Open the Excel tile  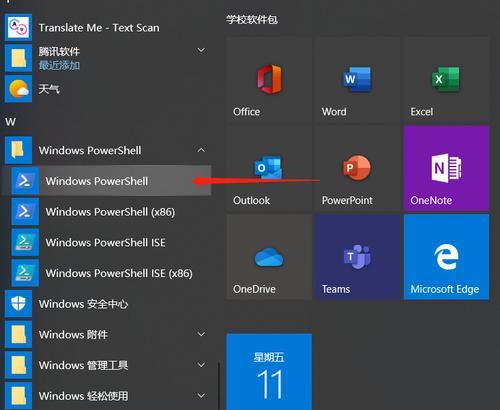point(446,80)
